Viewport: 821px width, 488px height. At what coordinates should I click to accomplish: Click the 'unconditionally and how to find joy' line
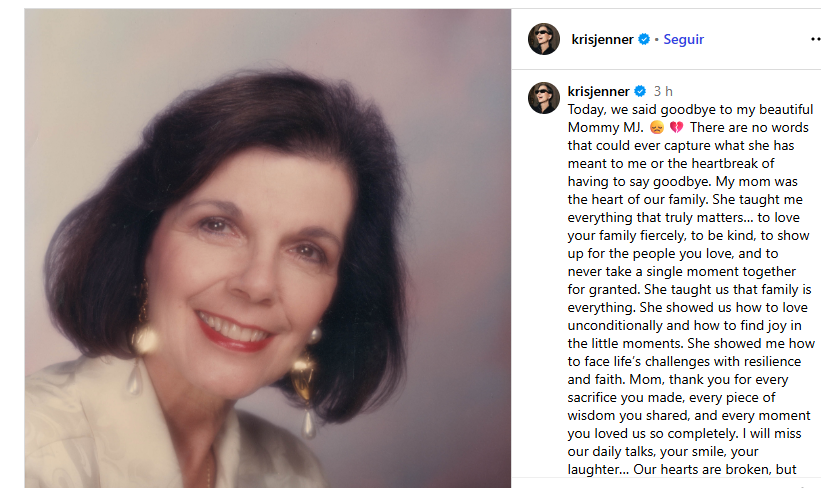684,325
